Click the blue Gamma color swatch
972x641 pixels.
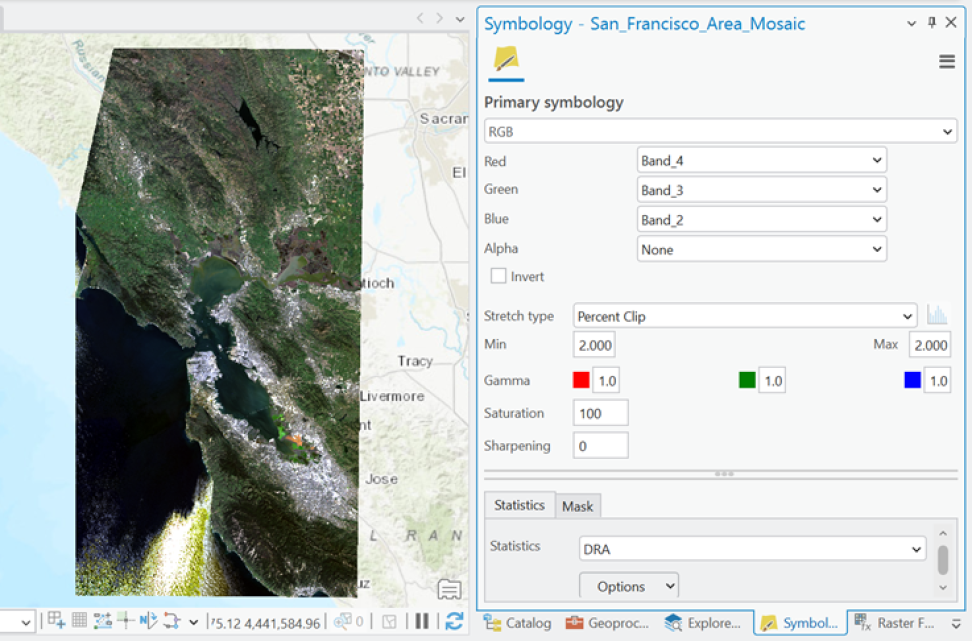pyautogui.click(x=912, y=380)
